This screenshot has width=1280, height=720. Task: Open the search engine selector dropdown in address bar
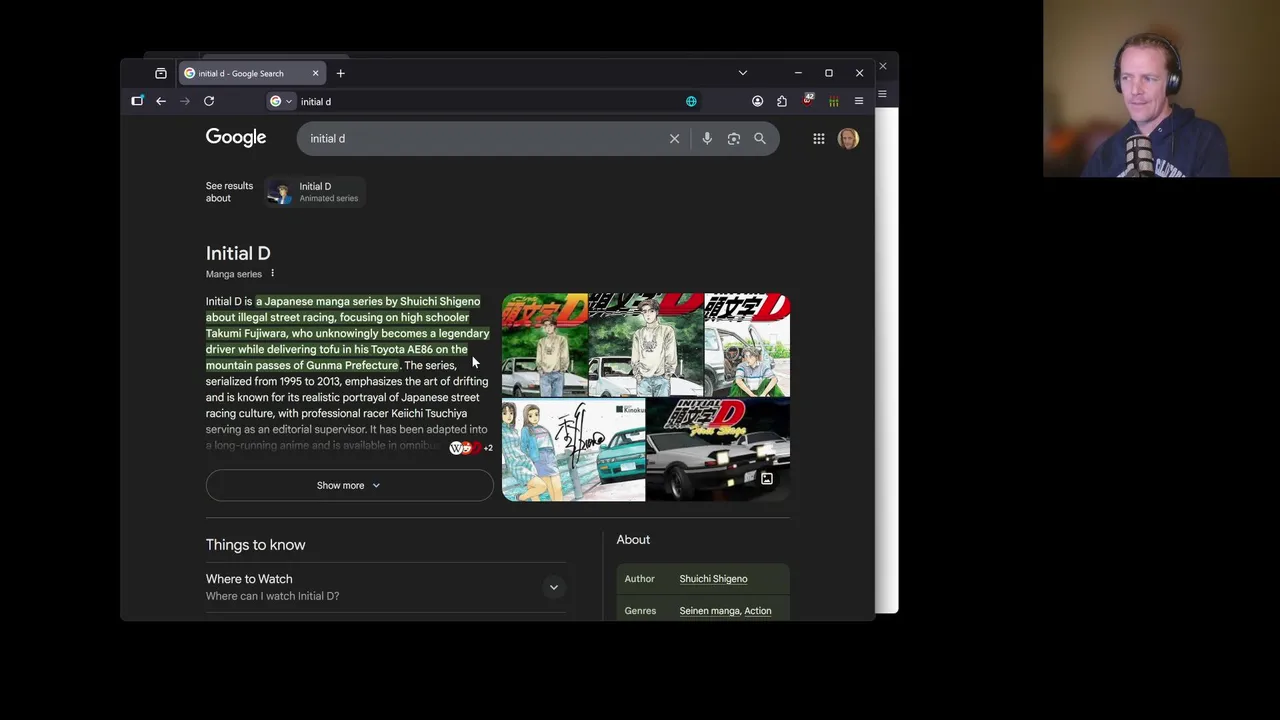(281, 101)
